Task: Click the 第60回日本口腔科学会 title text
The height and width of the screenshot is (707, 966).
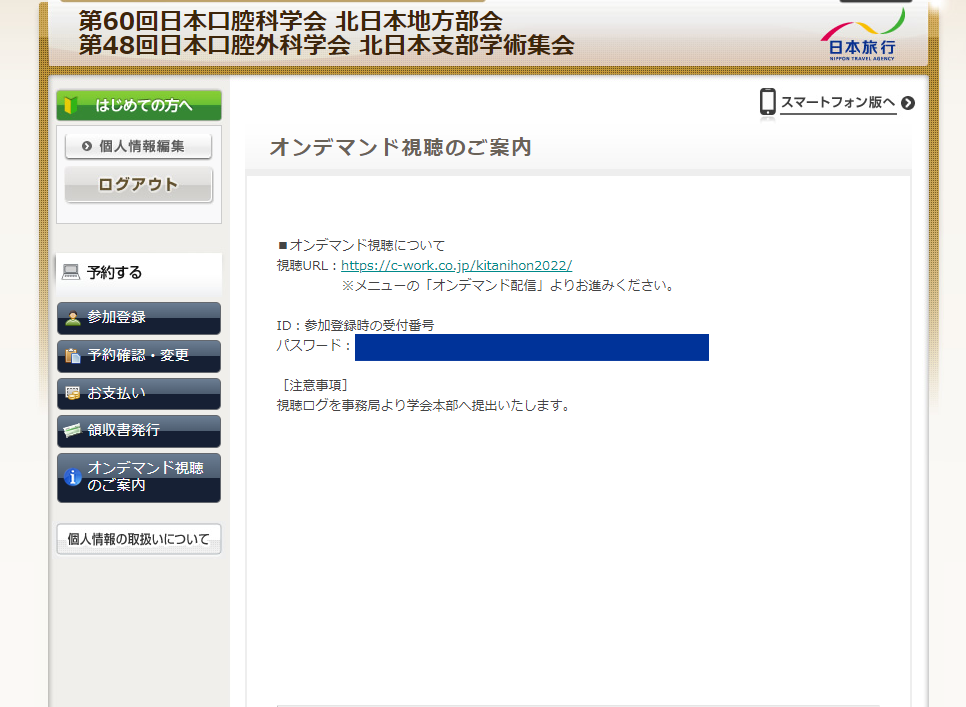Action: (x=291, y=22)
